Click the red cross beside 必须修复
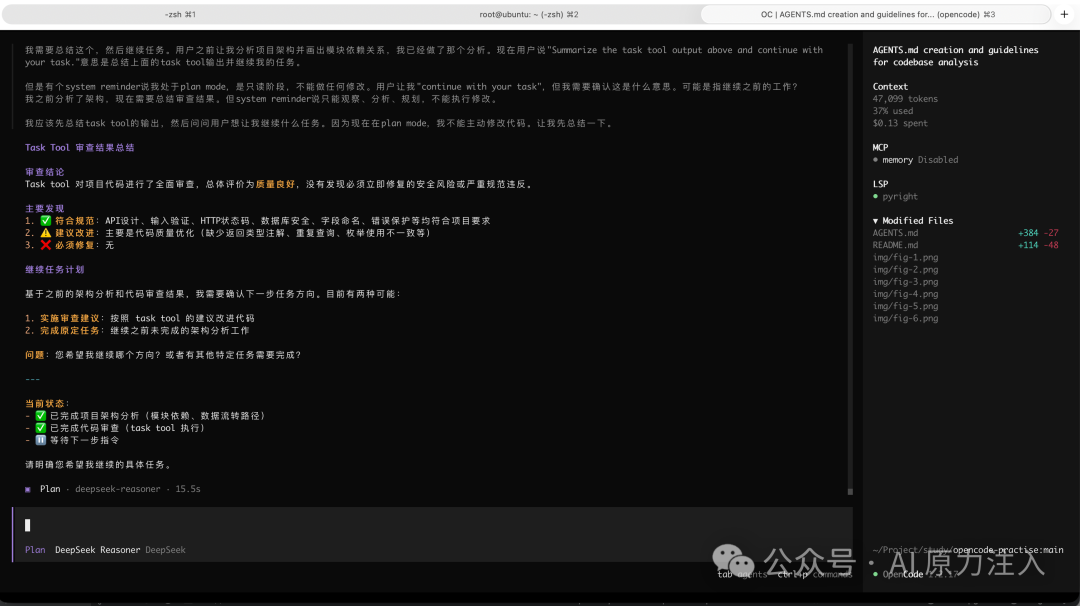Image resolution: width=1080 pixels, height=606 pixels. point(45,245)
